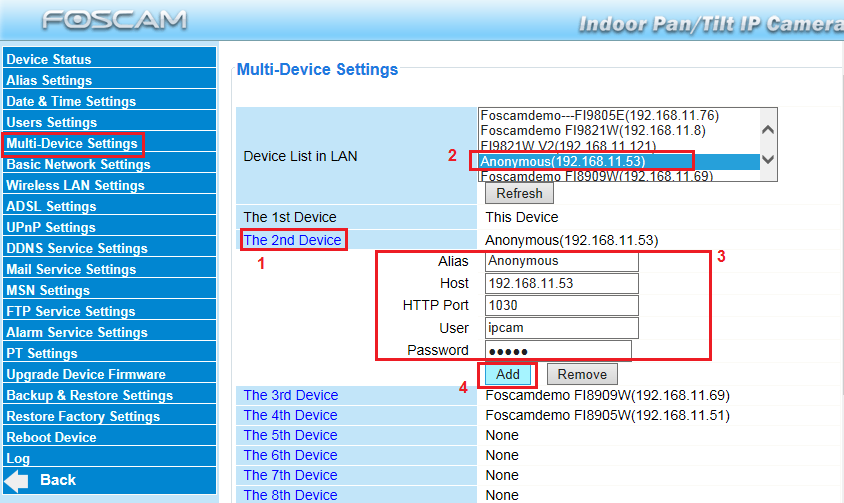The height and width of the screenshot is (503, 844).
Task: Click the Back label in the sidebar
Action: [x=58, y=480]
